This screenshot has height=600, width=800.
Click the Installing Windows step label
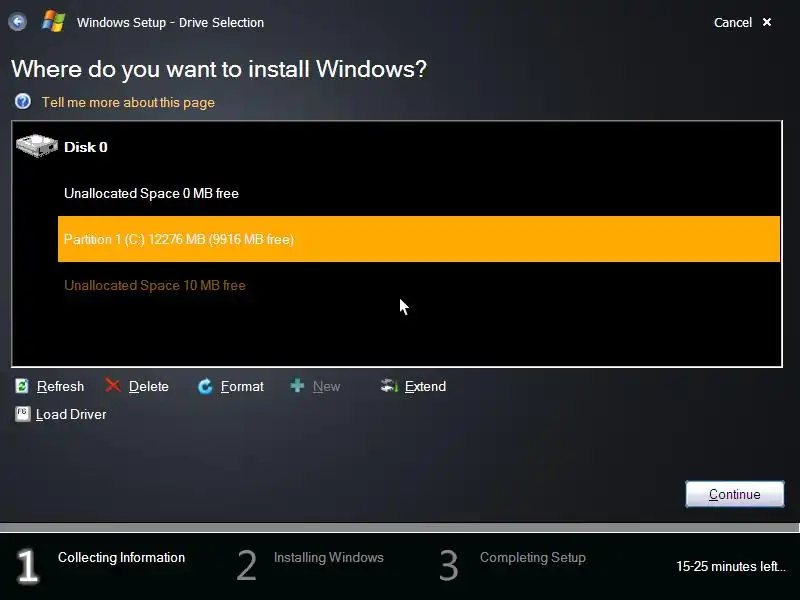click(329, 557)
